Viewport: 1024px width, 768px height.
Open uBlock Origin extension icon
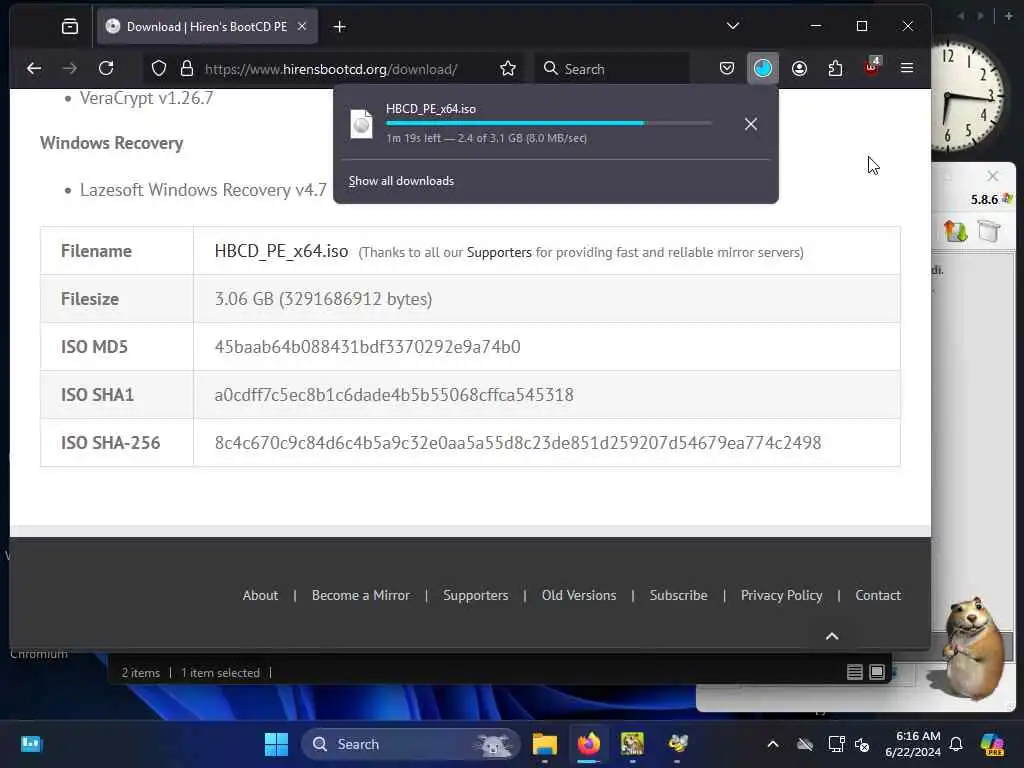(872, 67)
